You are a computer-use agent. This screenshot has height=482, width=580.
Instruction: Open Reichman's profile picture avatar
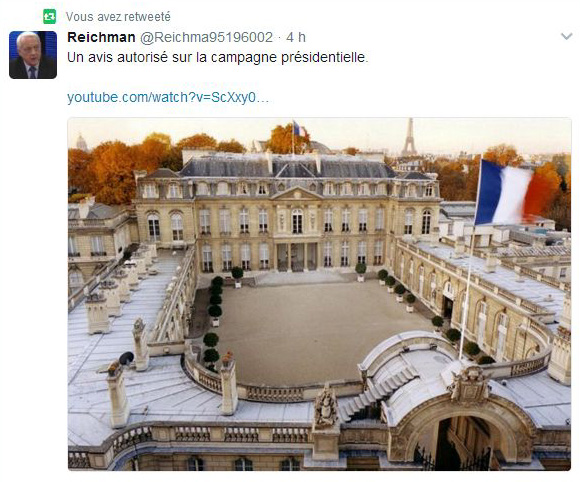coord(33,55)
